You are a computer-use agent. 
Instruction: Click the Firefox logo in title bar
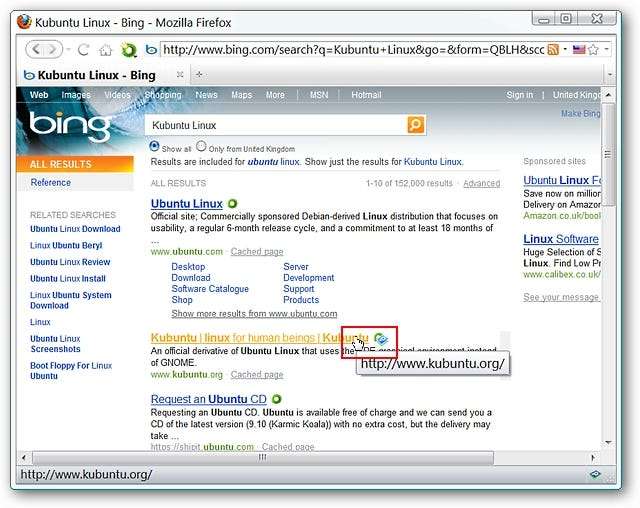[x=24, y=22]
